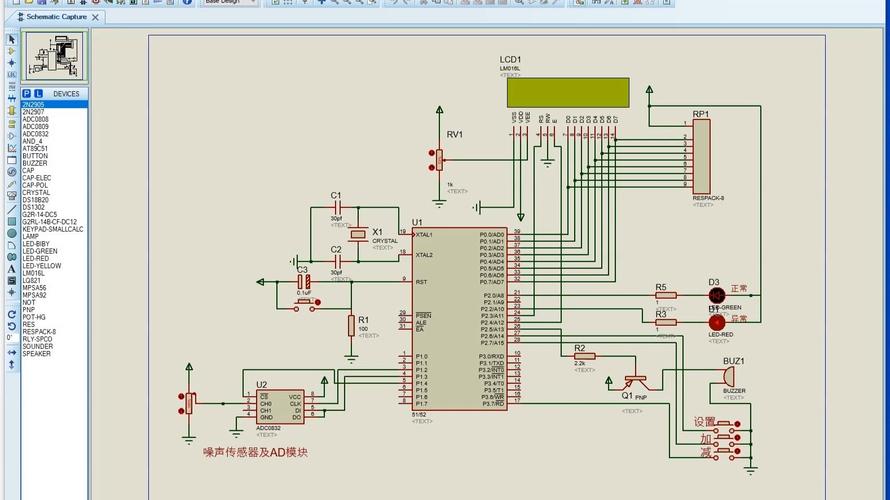Click the U2 ADC0832 chip

(x=280, y=407)
